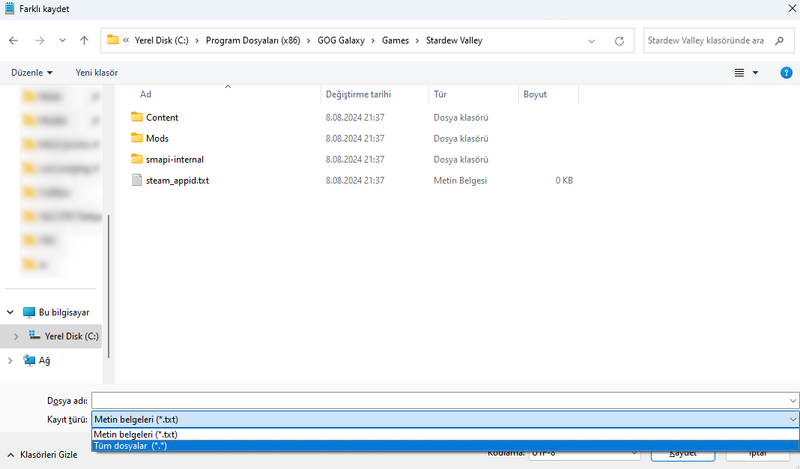Create a Yeni klasör
The height and width of the screenshot is (469, 800).
pos(96,72)
